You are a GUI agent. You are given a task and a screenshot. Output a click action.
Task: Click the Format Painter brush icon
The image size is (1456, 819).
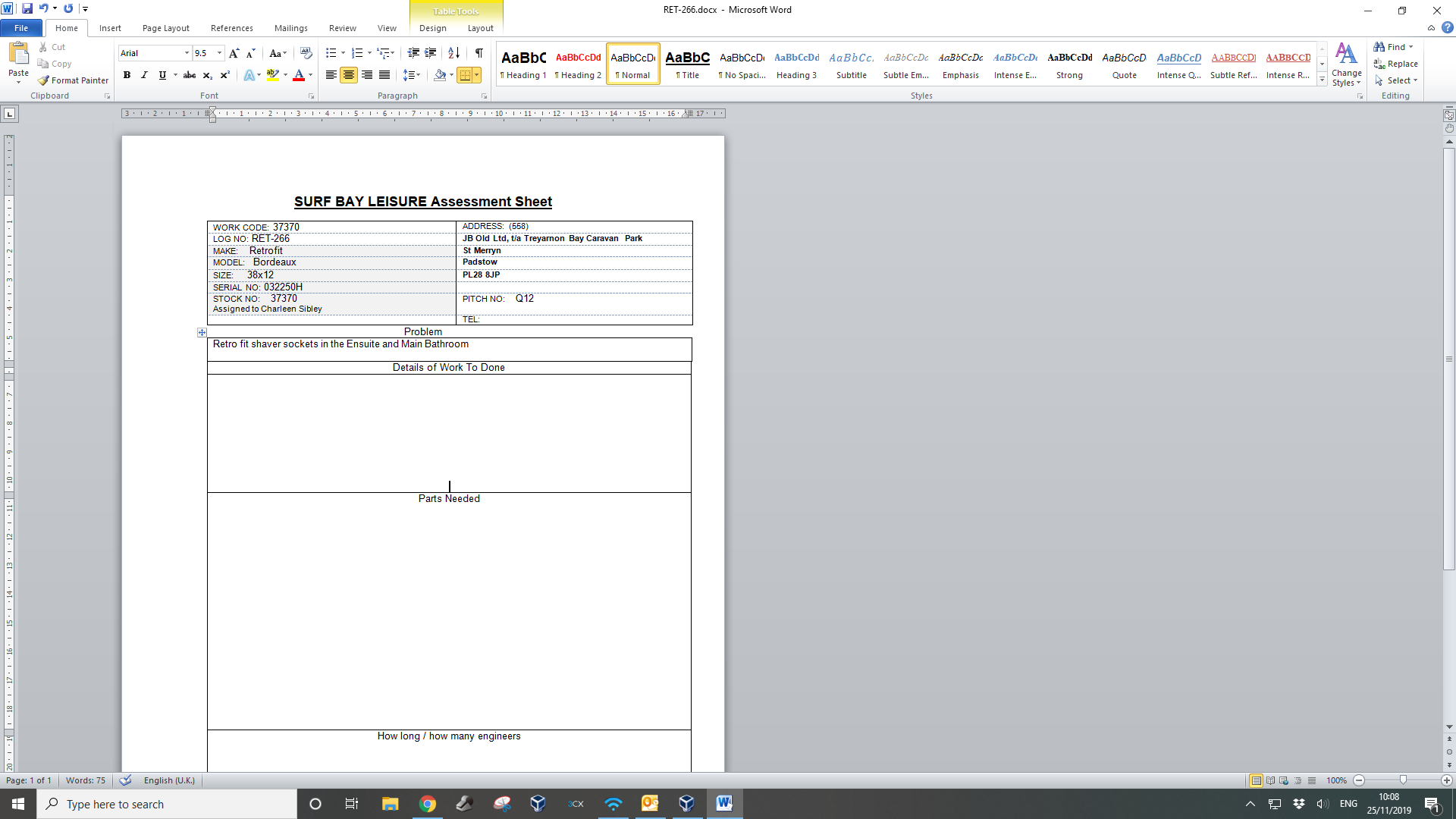pos(44,80)
